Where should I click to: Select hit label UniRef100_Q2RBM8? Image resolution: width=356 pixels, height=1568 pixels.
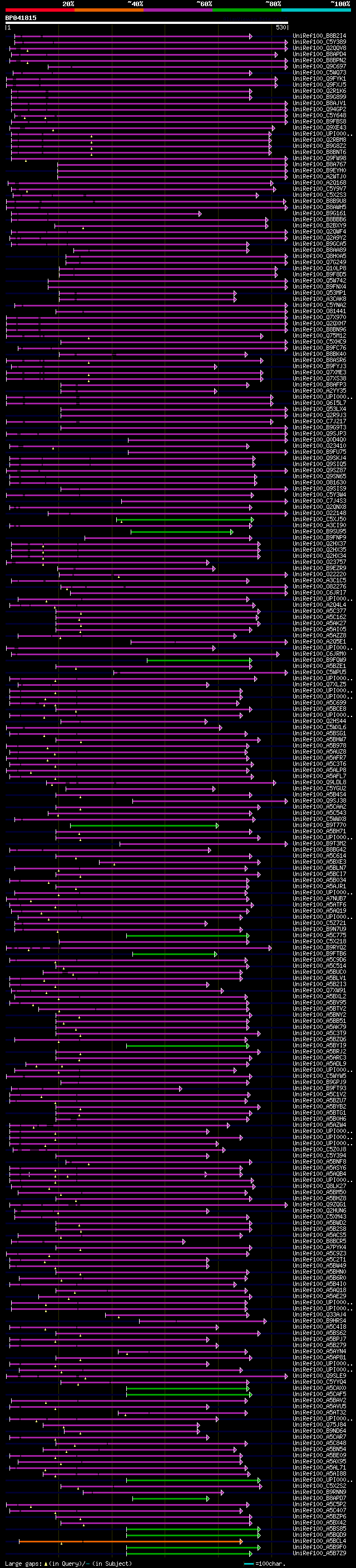click(x=319, y=140)
